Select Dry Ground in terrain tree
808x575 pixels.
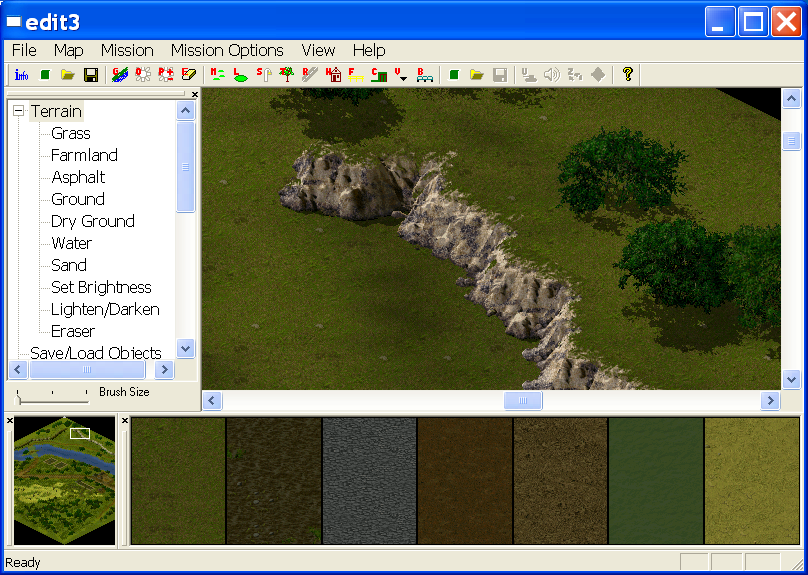pyautogui.click(x=93, y=221)
